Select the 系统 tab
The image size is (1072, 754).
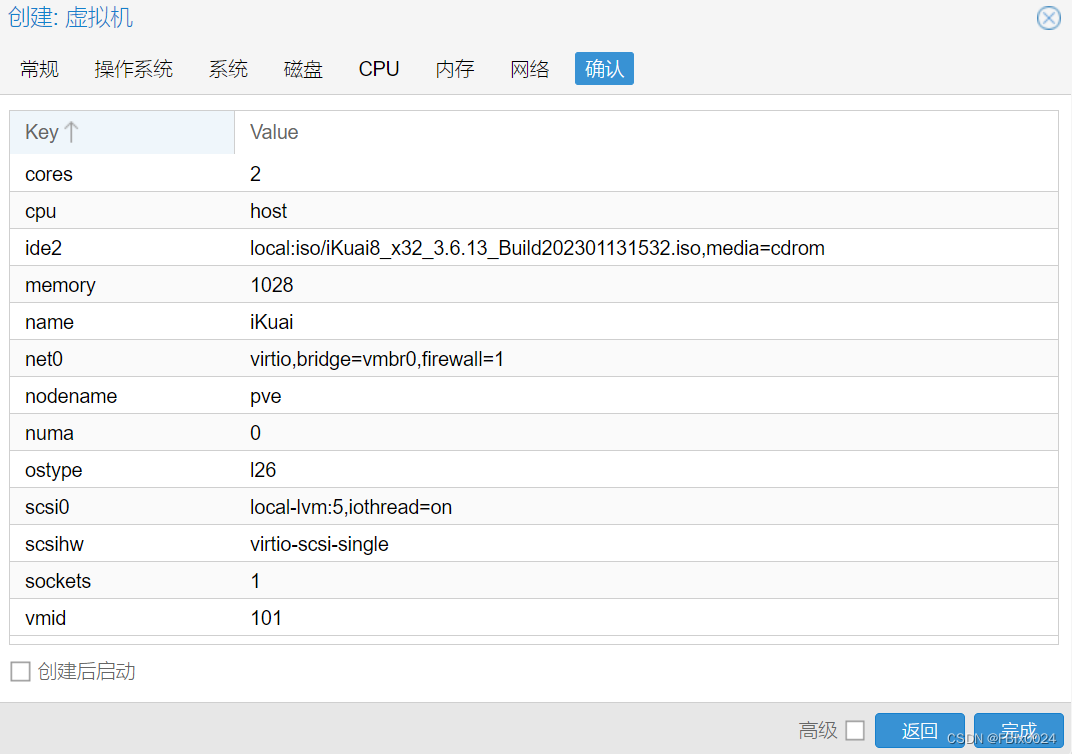[228, 68]
